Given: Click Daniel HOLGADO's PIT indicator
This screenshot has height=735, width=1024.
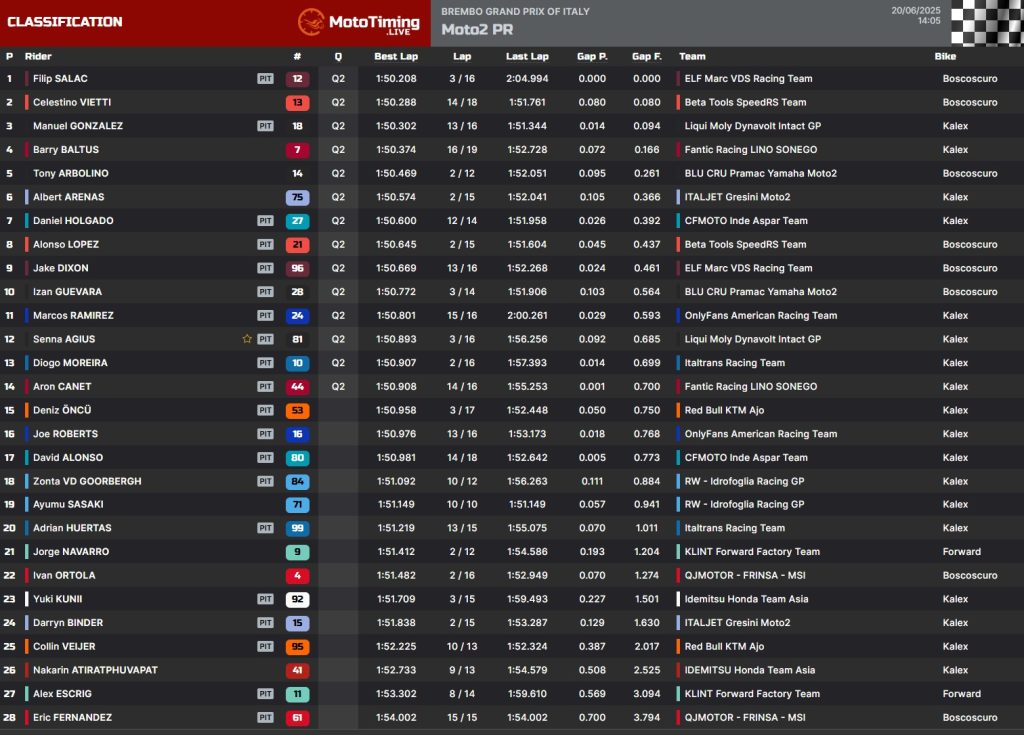Looking at the screenshot, I should coord(265,221).
